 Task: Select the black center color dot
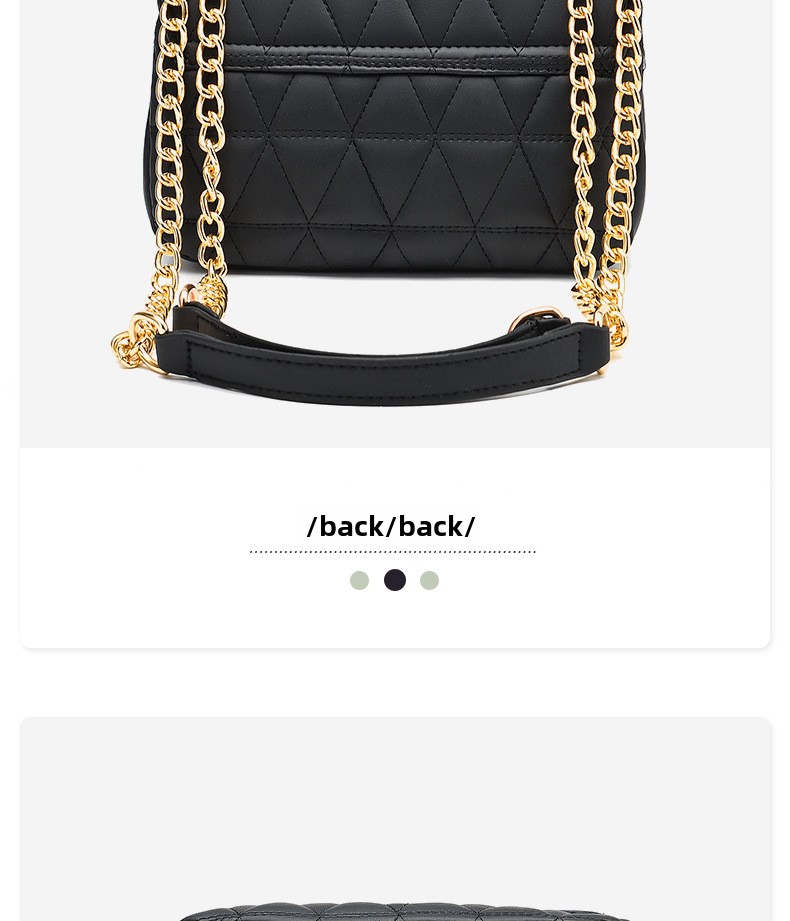coord(395,580)
